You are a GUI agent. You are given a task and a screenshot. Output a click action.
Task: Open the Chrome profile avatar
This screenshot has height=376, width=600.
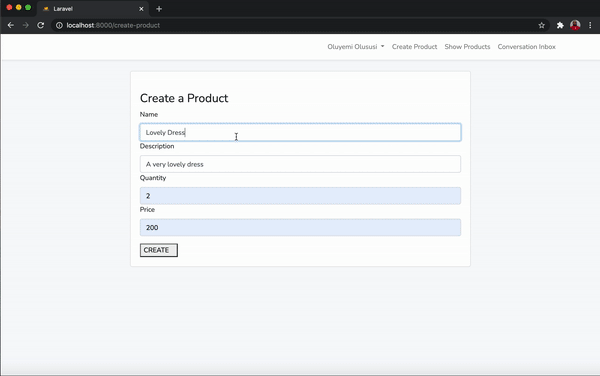575,25
